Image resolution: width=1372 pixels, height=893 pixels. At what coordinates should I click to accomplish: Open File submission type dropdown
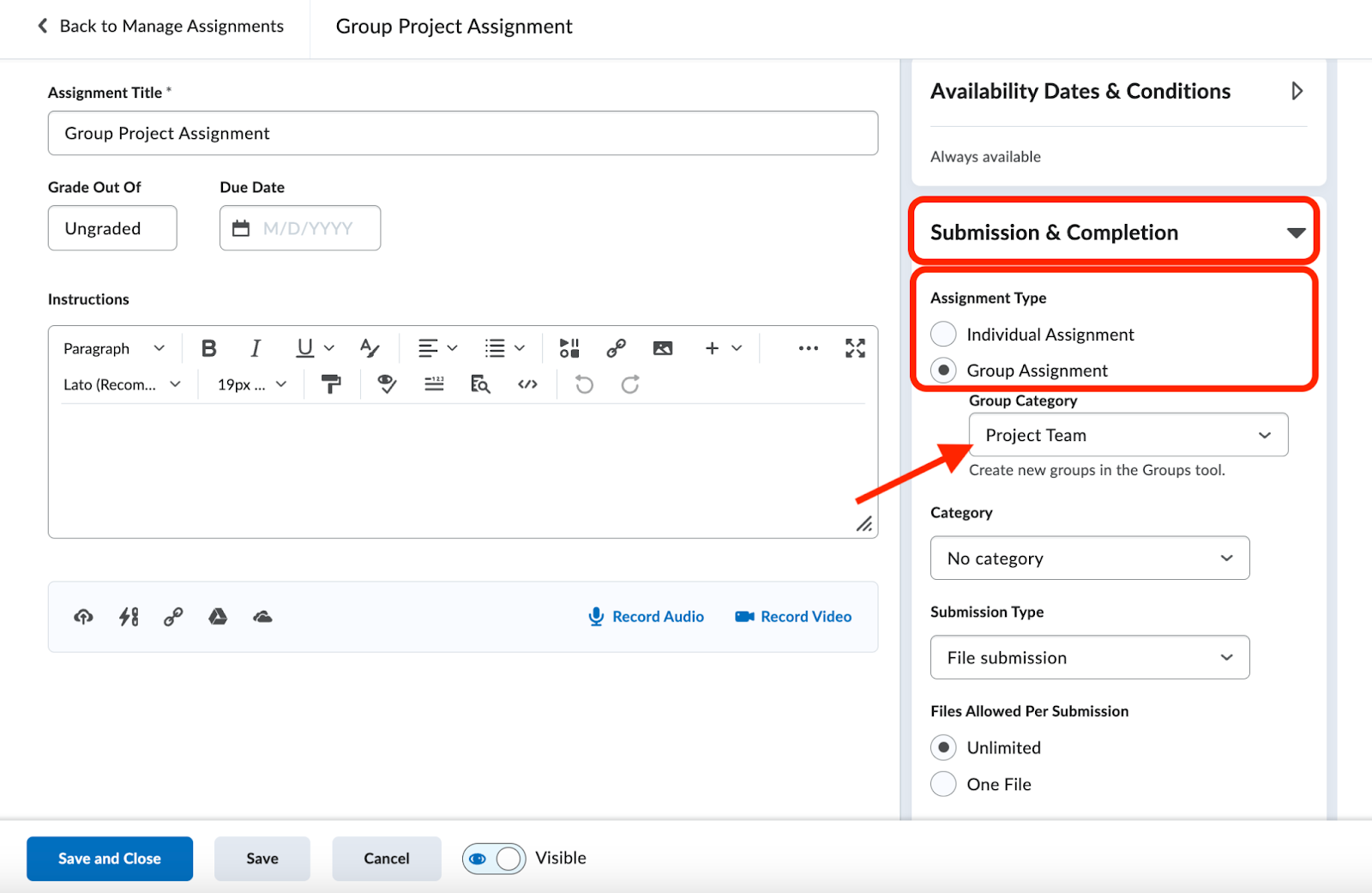click(1090, 658)
